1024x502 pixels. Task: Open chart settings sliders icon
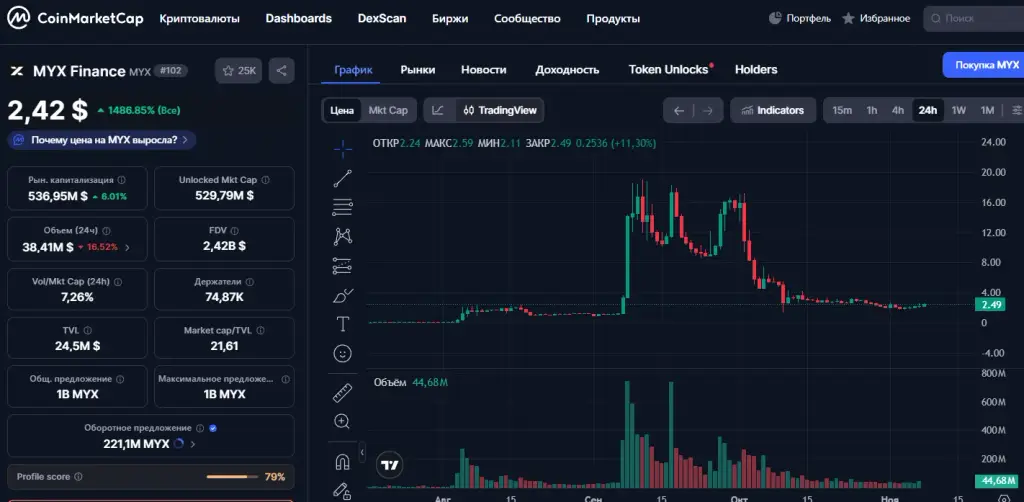[1017, 110]
